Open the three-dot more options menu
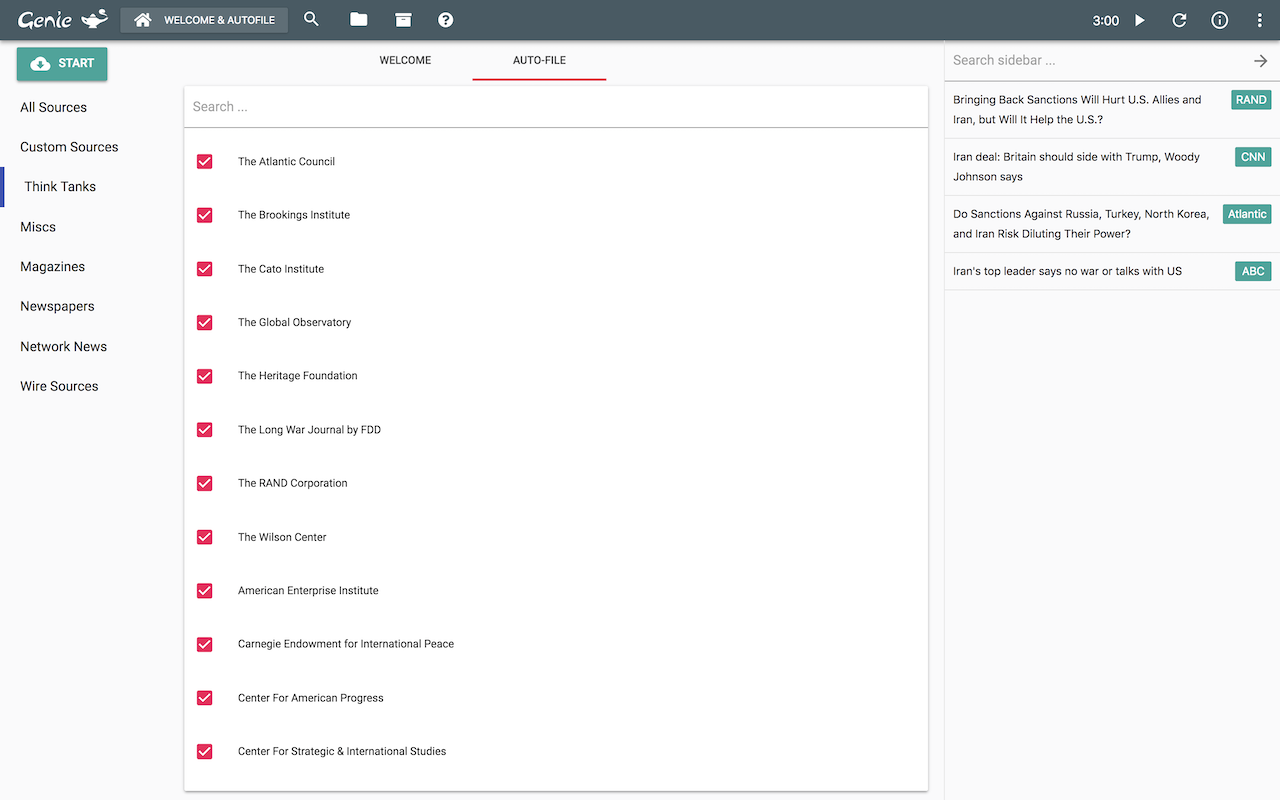The width and height of the screenshot is (1280, 800). (x=1259, y=20)
